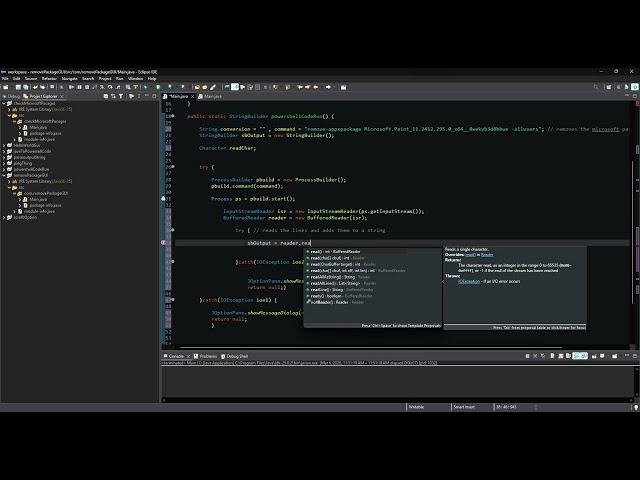Click the Suspend (pause) debug icon
Screen dimensions: 640x480
coord(80,87)
